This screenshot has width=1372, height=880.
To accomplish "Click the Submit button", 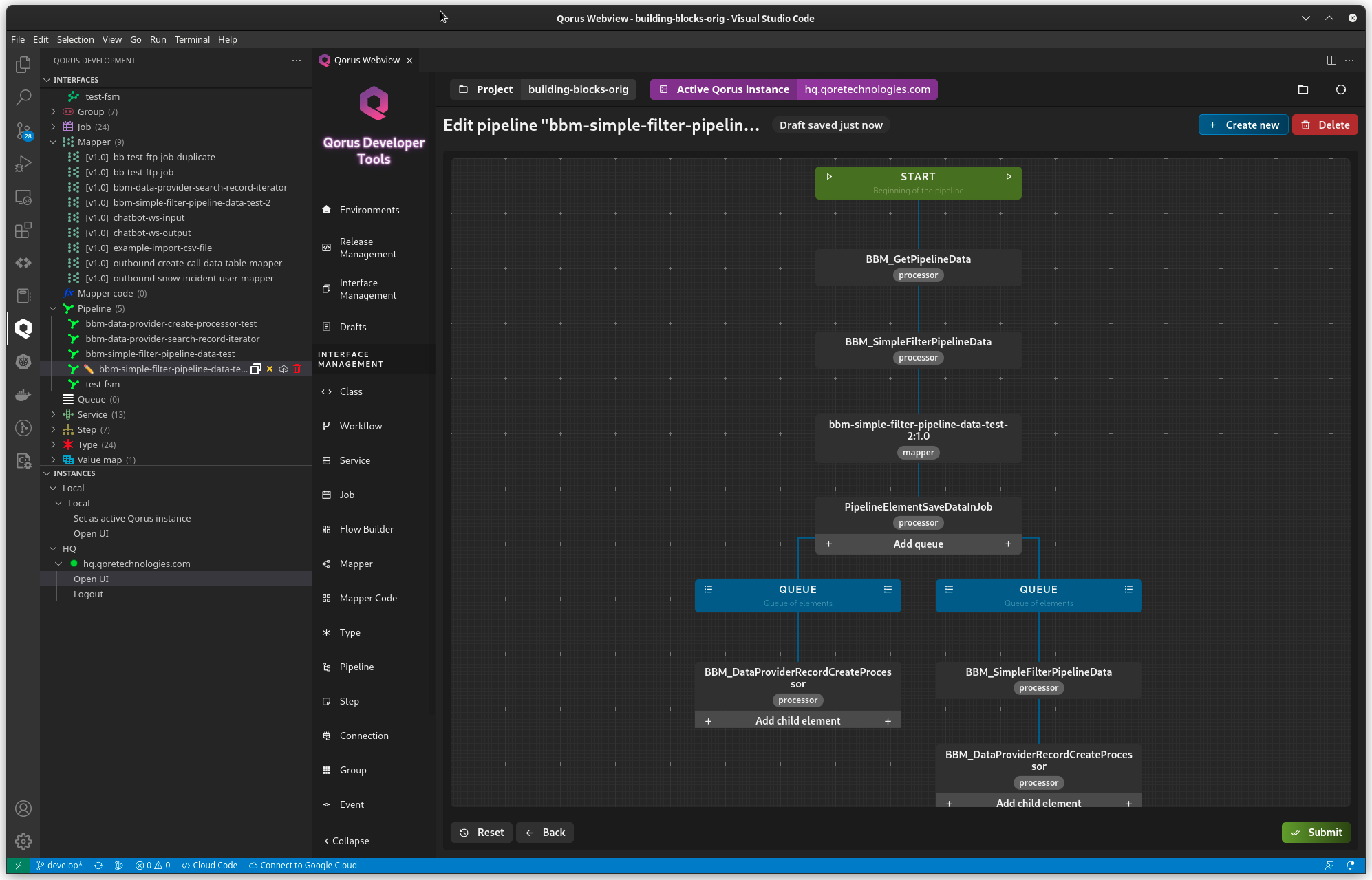I will (1316, 833).
